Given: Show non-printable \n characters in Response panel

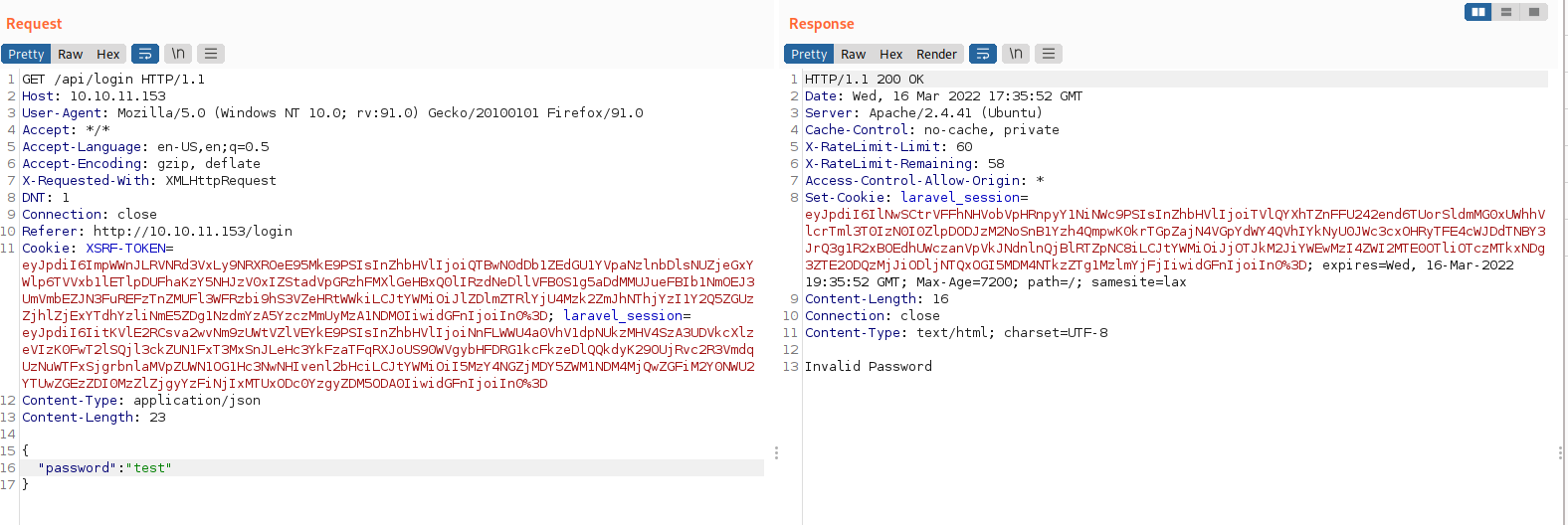Looking at the screenshot, I should click(1016, 54).
